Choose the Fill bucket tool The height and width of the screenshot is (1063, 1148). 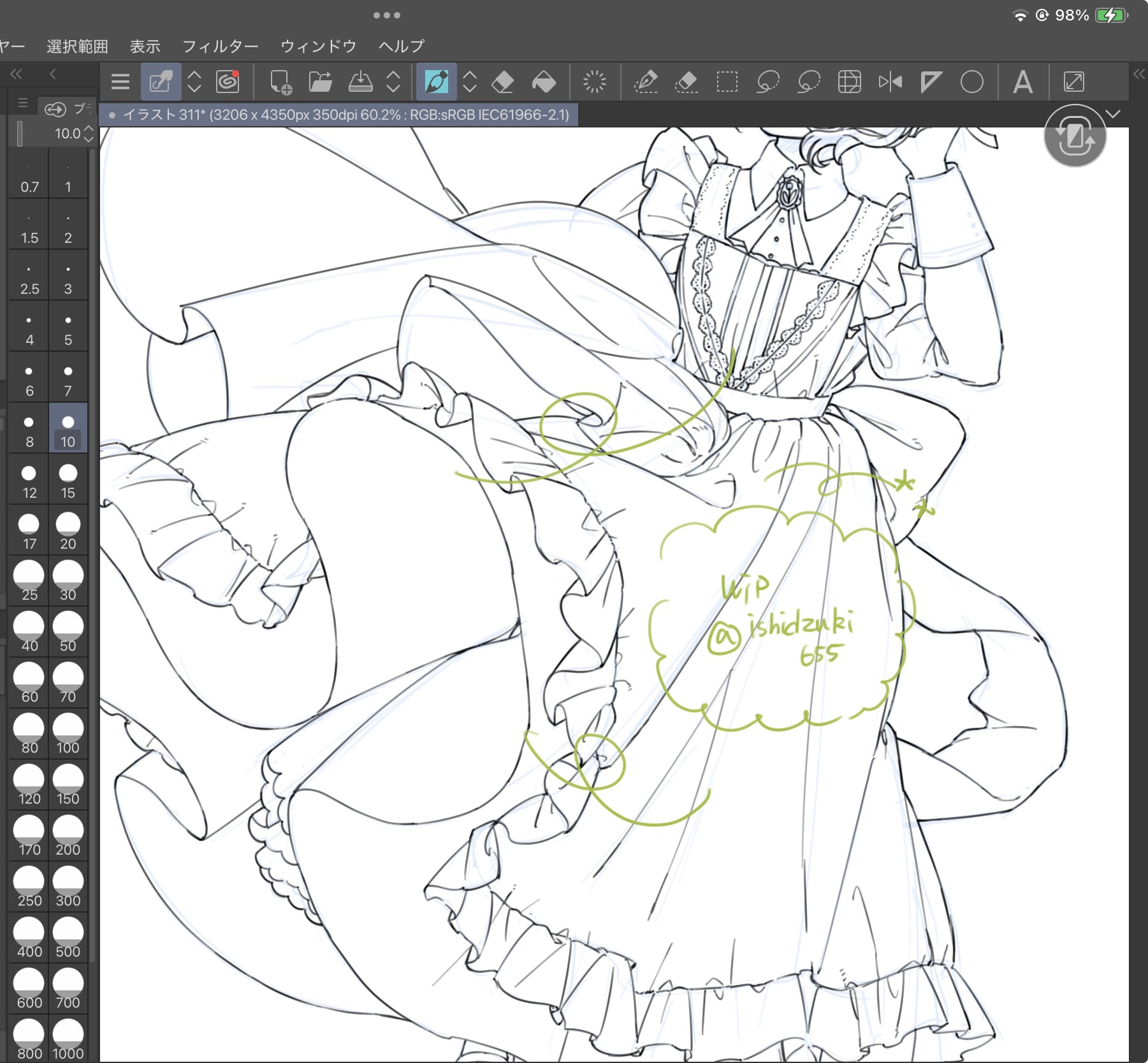pyautogui.click(x=543, y=82)
